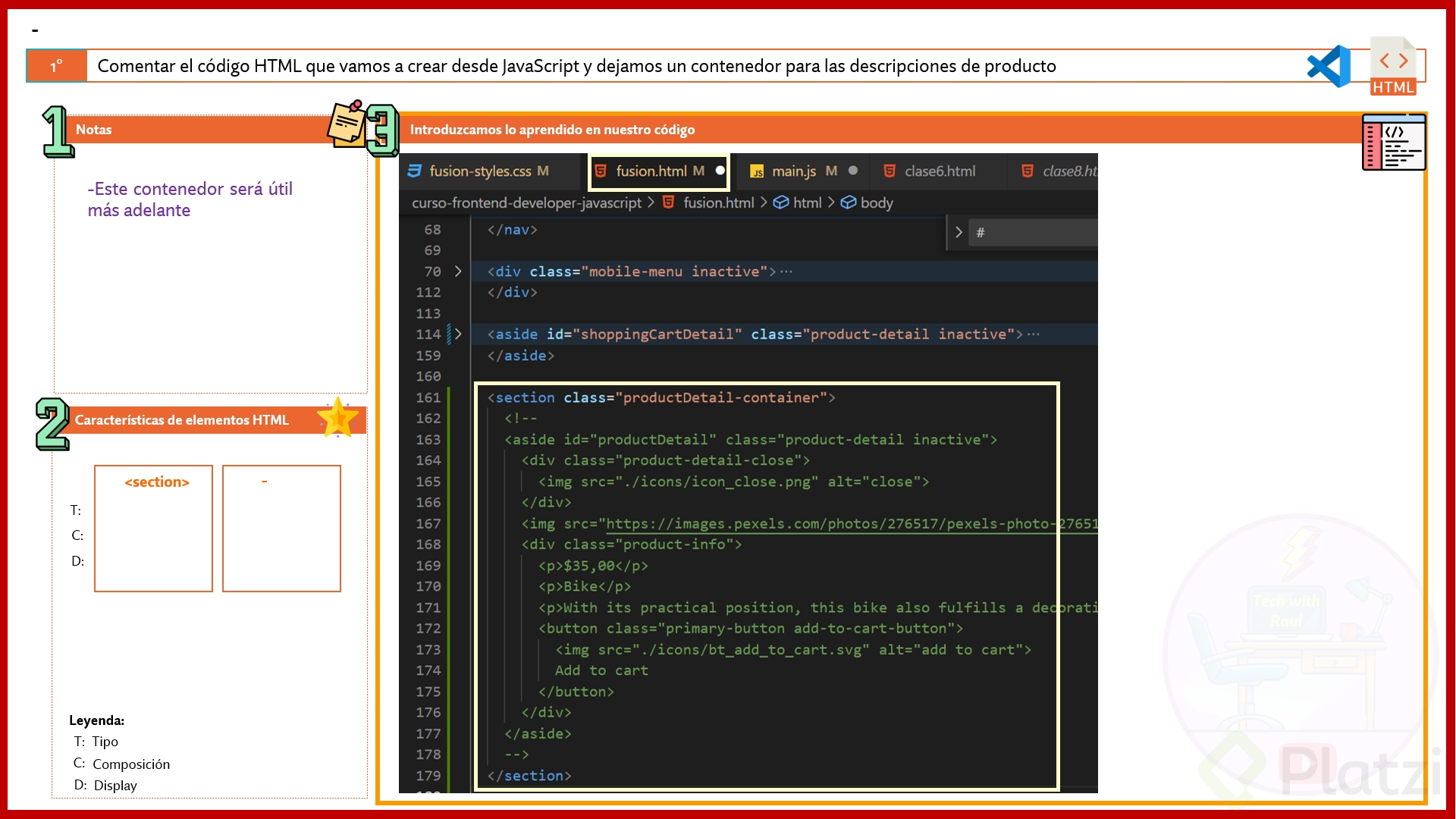
Task: Click the sticky notes icon by Notas
Action: point(347,123)
